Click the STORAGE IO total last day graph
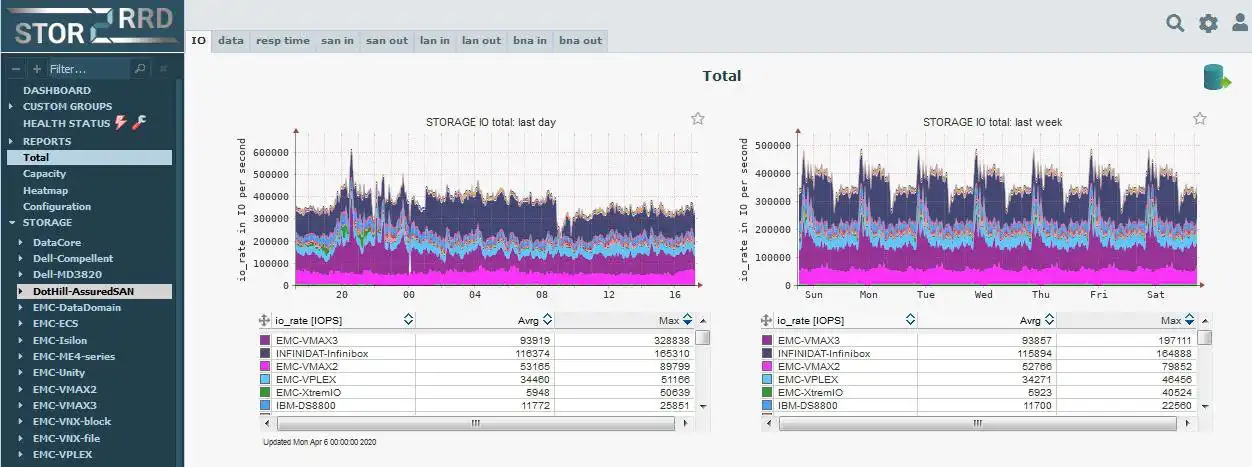Screen dimensions: 1252x467 (x=490, y=210)
